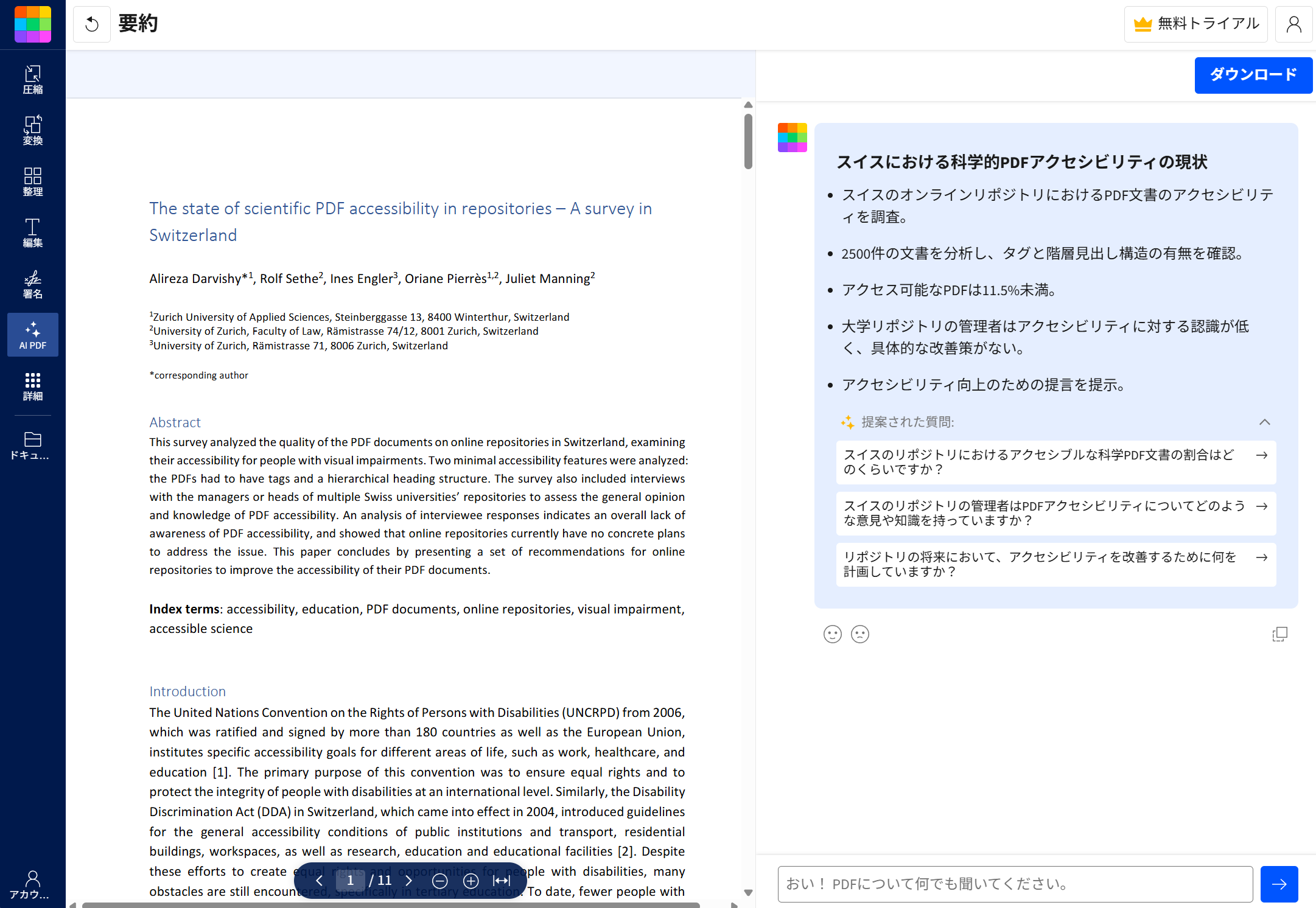Open the Documents (ドキュメント) panel
The image size is (1316, 908).
[x=33, y=445]
